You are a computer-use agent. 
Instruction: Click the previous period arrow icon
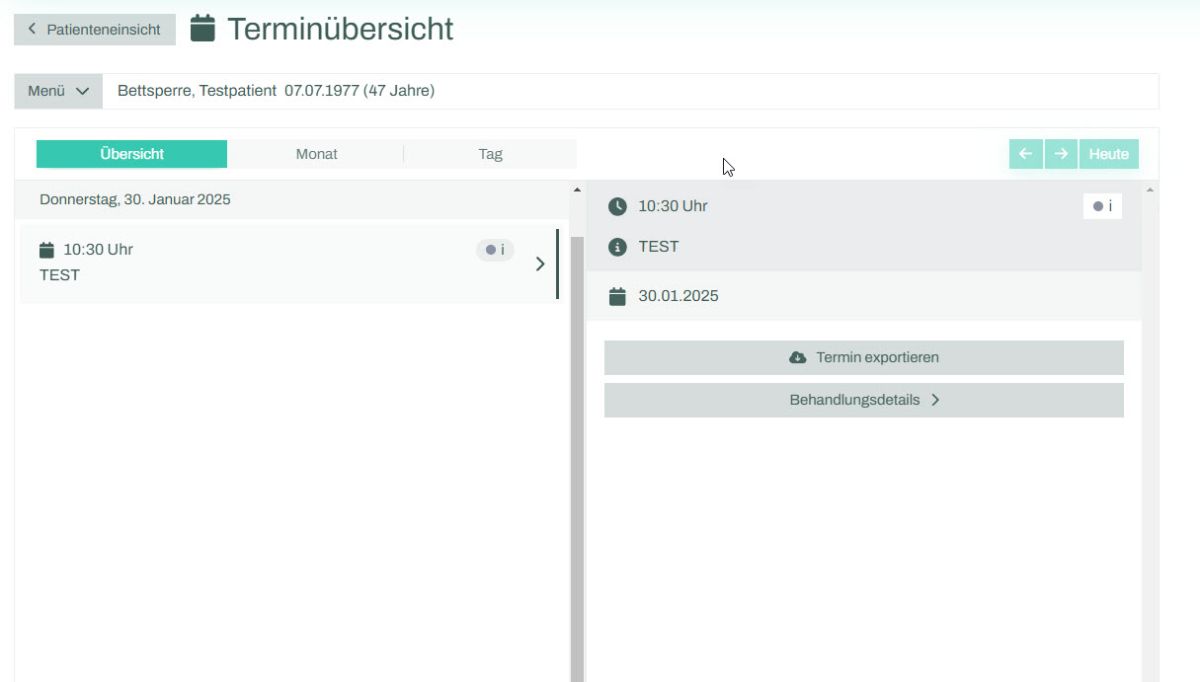tap(1025, 154)
